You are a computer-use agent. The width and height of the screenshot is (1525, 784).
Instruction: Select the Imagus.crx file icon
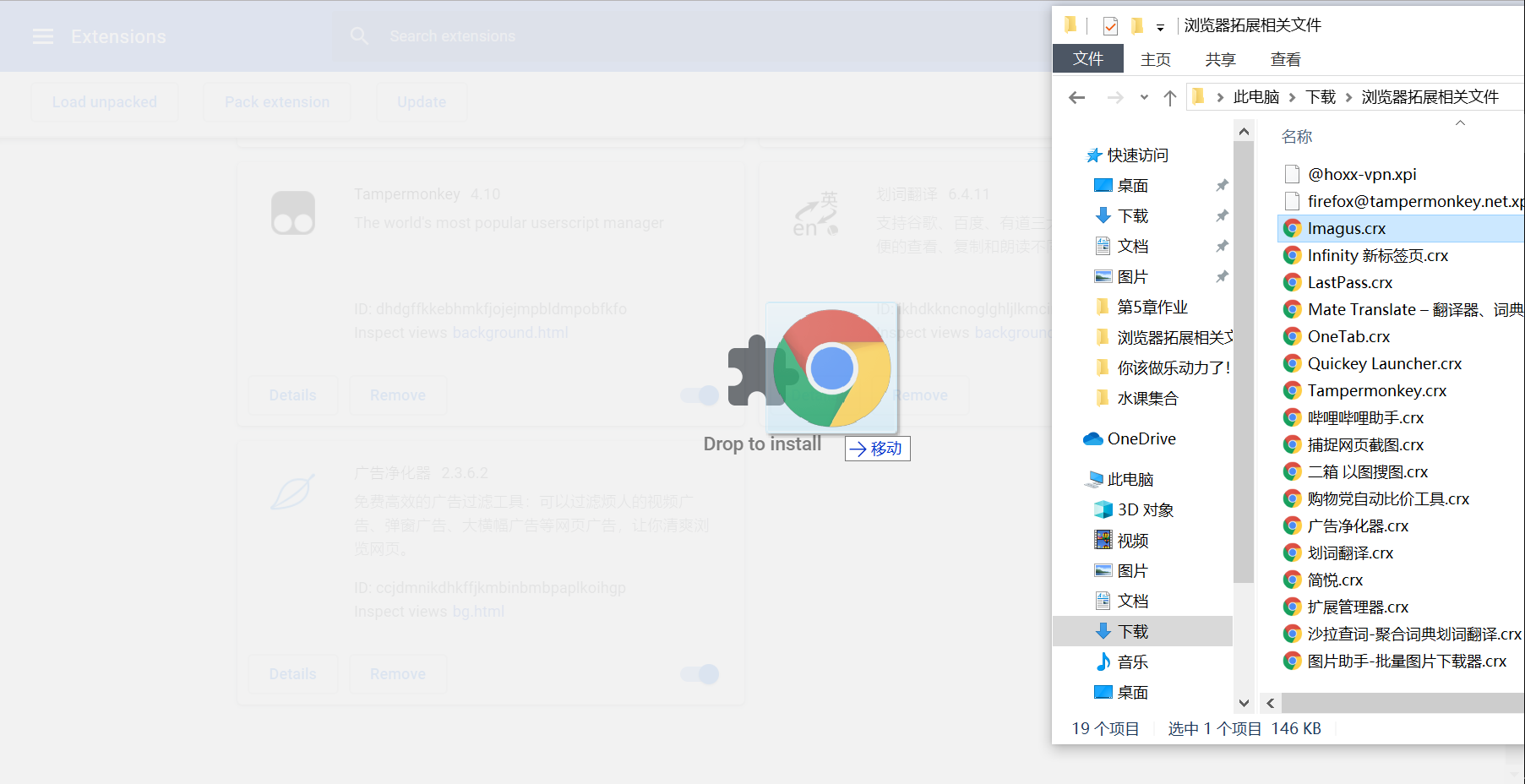pos(1292,229)
